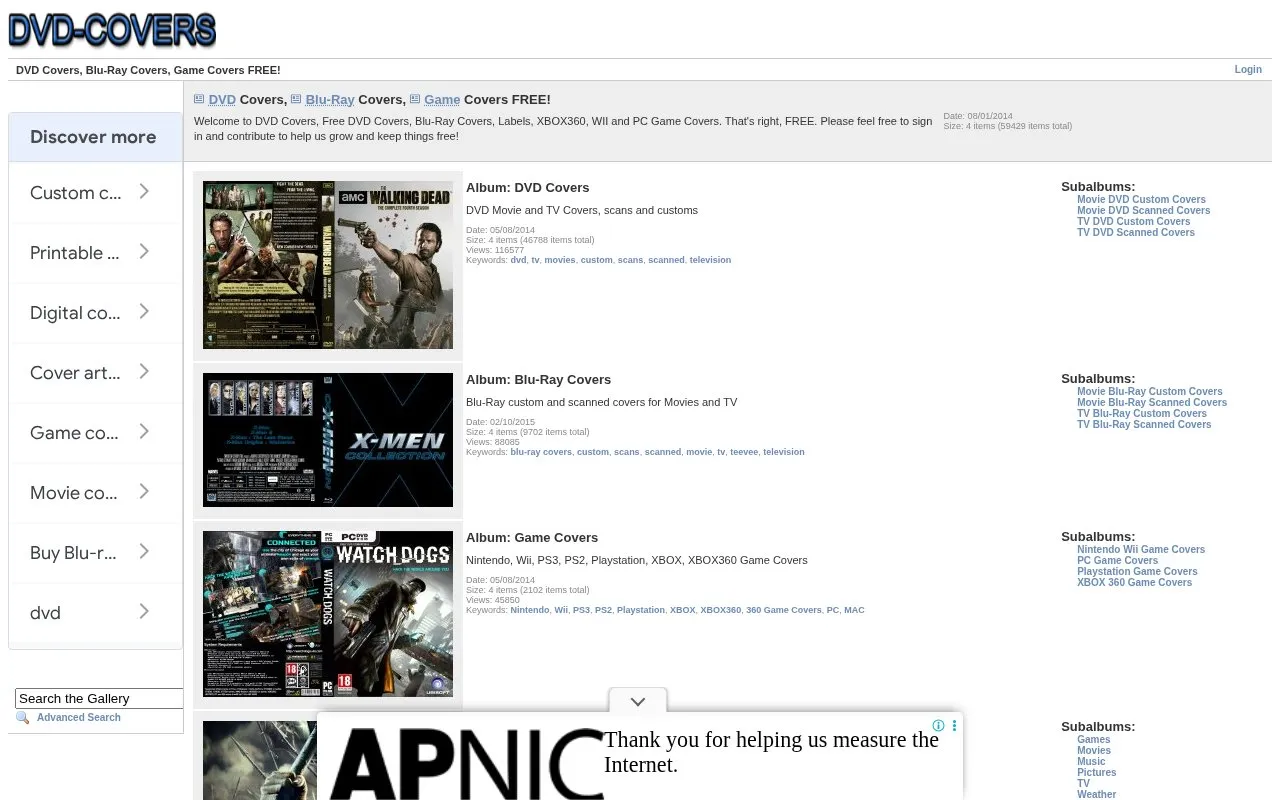The height and width of the screenshot is (800, 1280).
Task: Open the Weather subalbum link
Action: pyautogui.click(x=1096, y=795)
